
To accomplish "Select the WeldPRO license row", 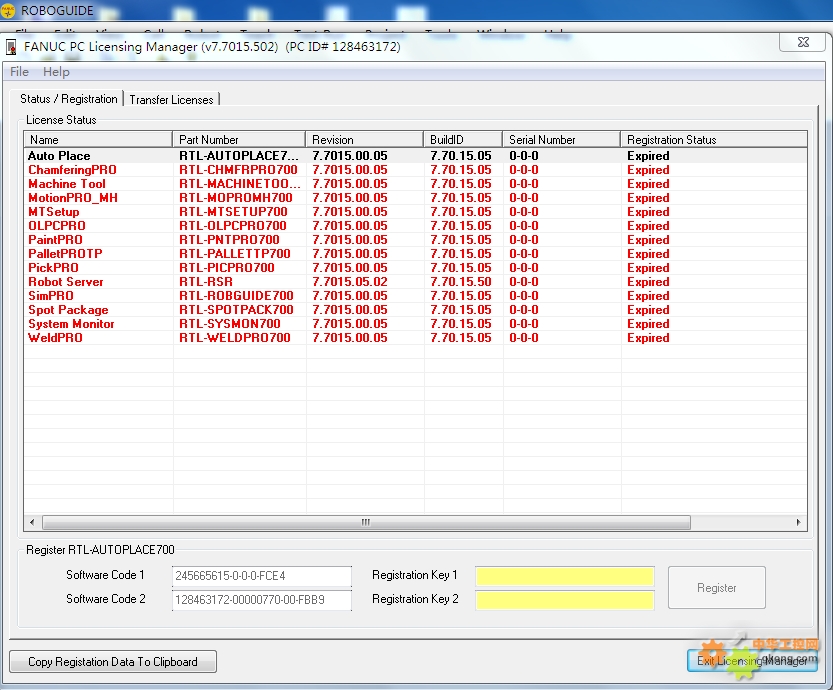I will click(415, 338).
